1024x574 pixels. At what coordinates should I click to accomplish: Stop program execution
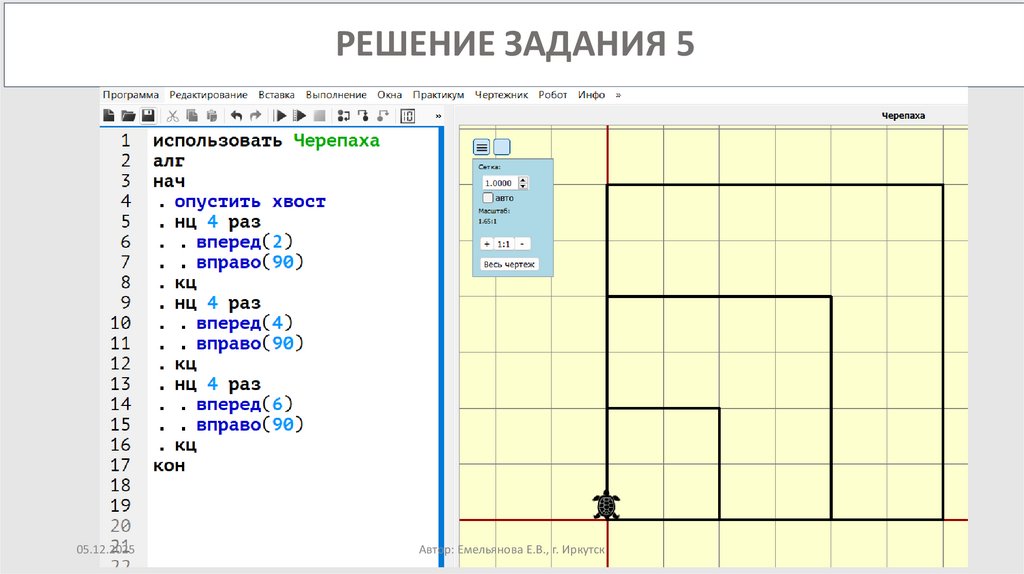coord(319,116)
